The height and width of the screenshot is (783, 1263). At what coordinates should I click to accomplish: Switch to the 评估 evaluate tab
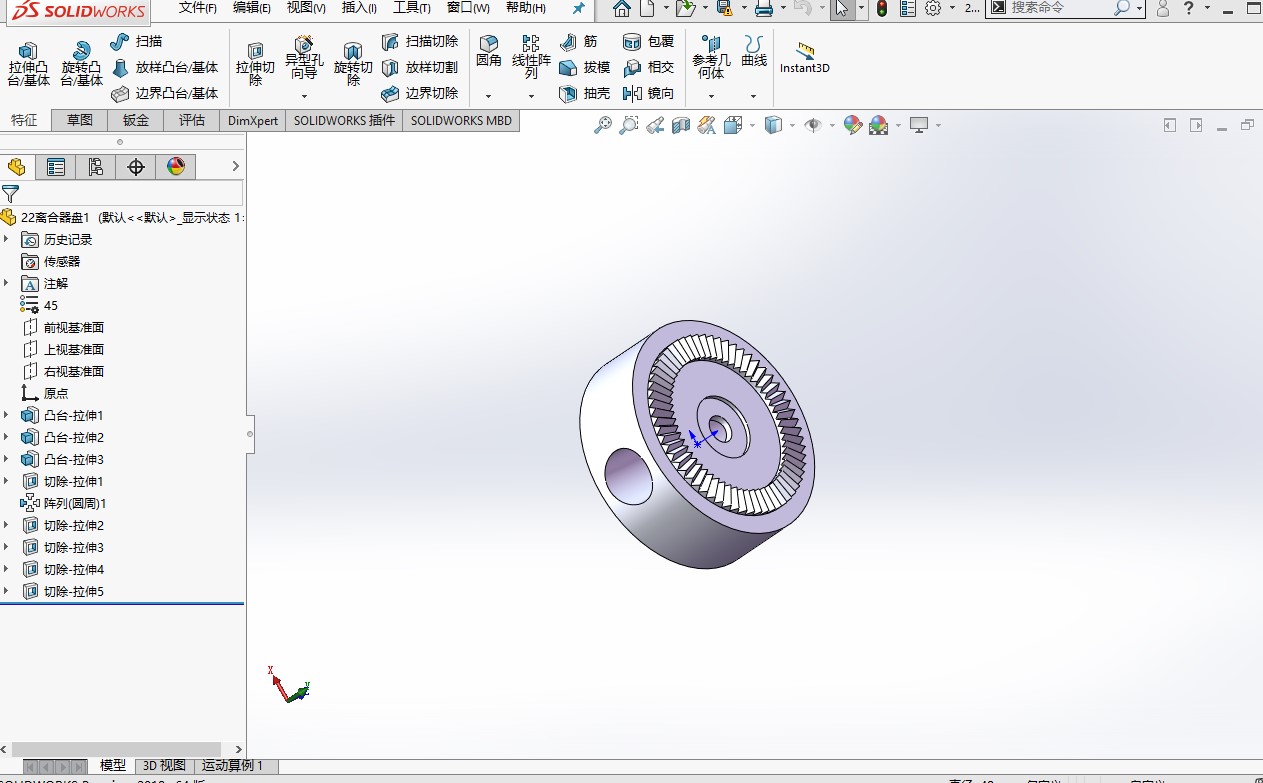coord(192,120)
